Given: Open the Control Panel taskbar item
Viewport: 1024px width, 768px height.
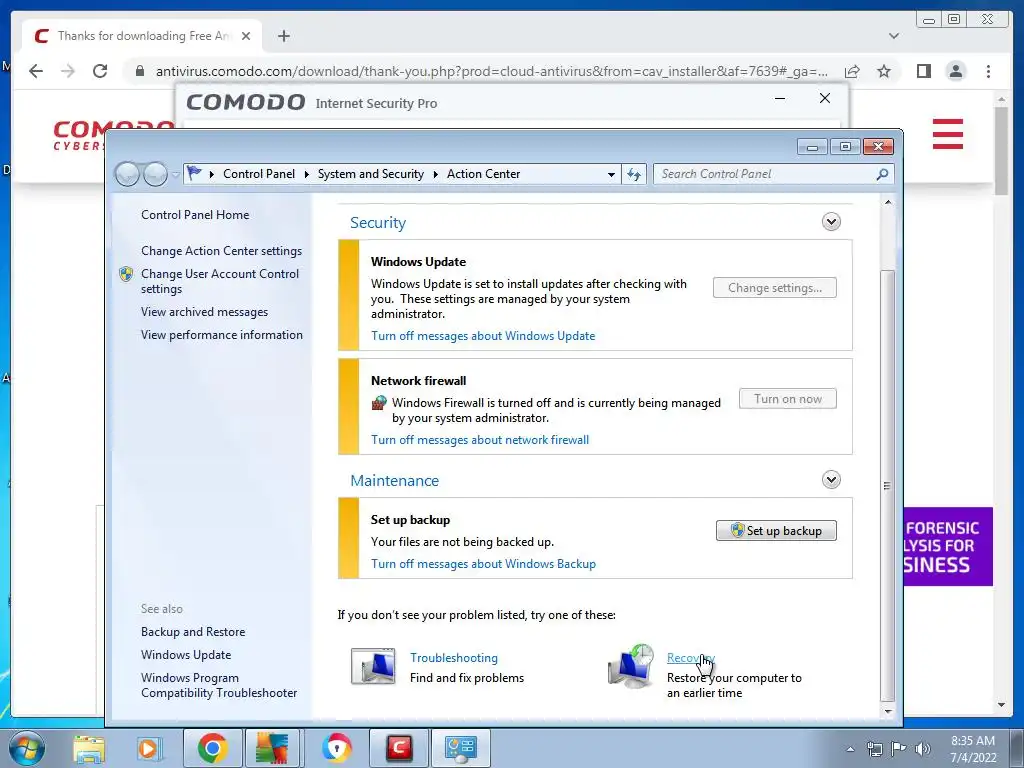Looking at the screenshot, I should coord(460,748).
